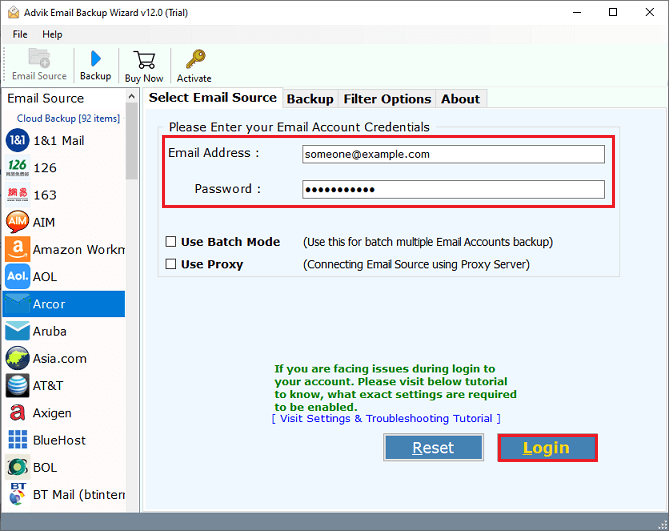Select the "1&1 Mail" list entry text

coord(59,140)
